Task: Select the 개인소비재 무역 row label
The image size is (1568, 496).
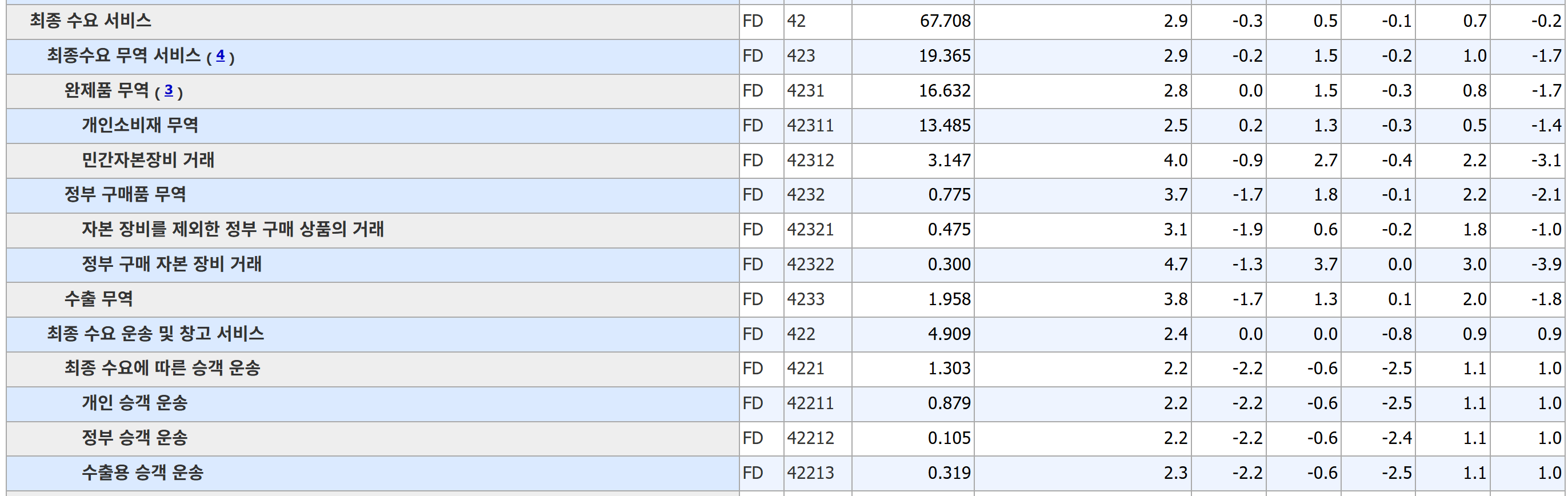Action: [x=140, y=125]
